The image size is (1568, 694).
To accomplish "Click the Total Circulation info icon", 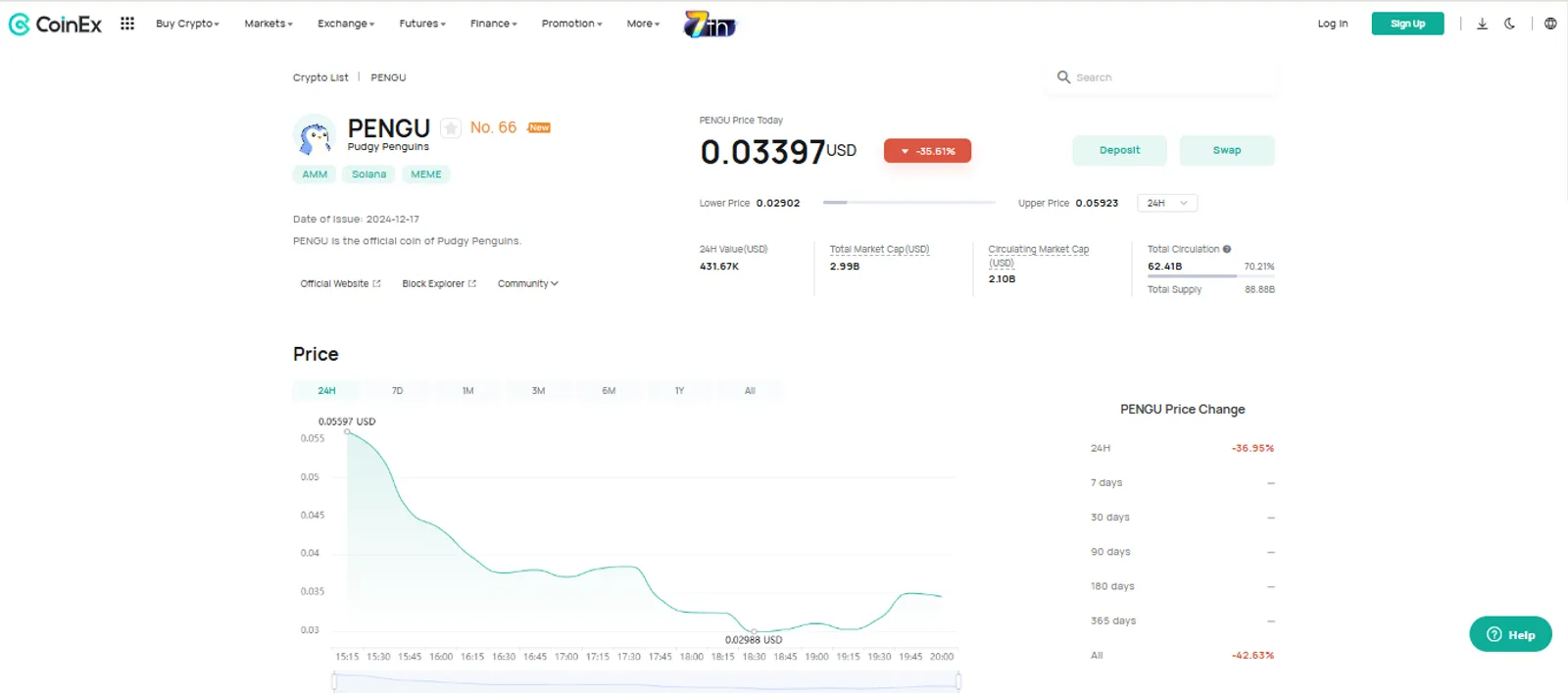I will (1227, 249).
